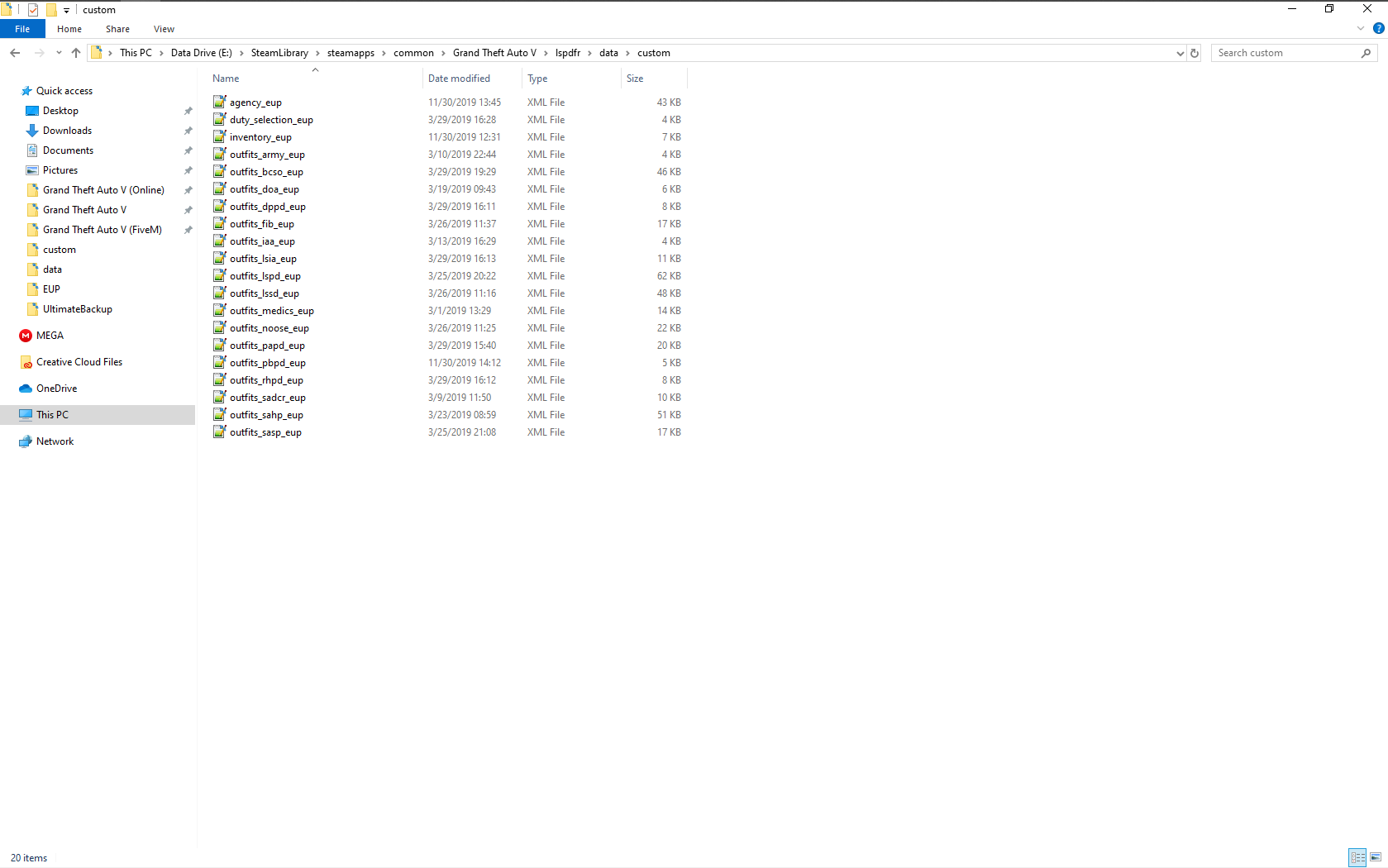Unpin Downloads using its pin icon

pos(188,131)
